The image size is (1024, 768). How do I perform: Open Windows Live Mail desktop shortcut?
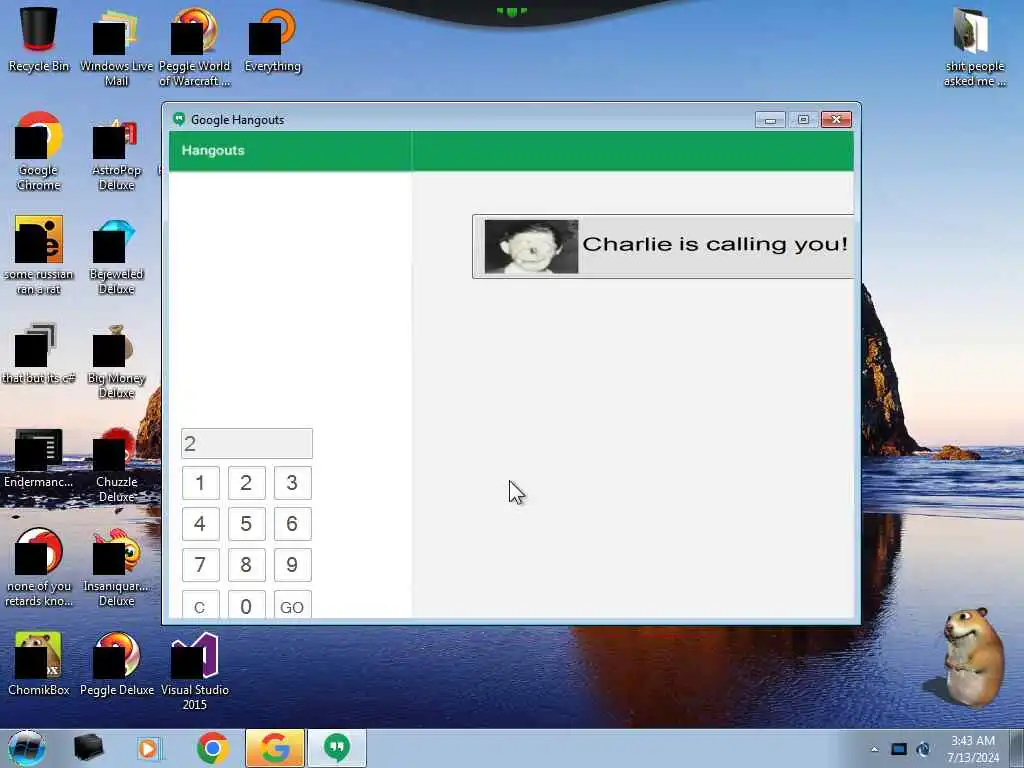pyautogui.click(x=116, y=47)
